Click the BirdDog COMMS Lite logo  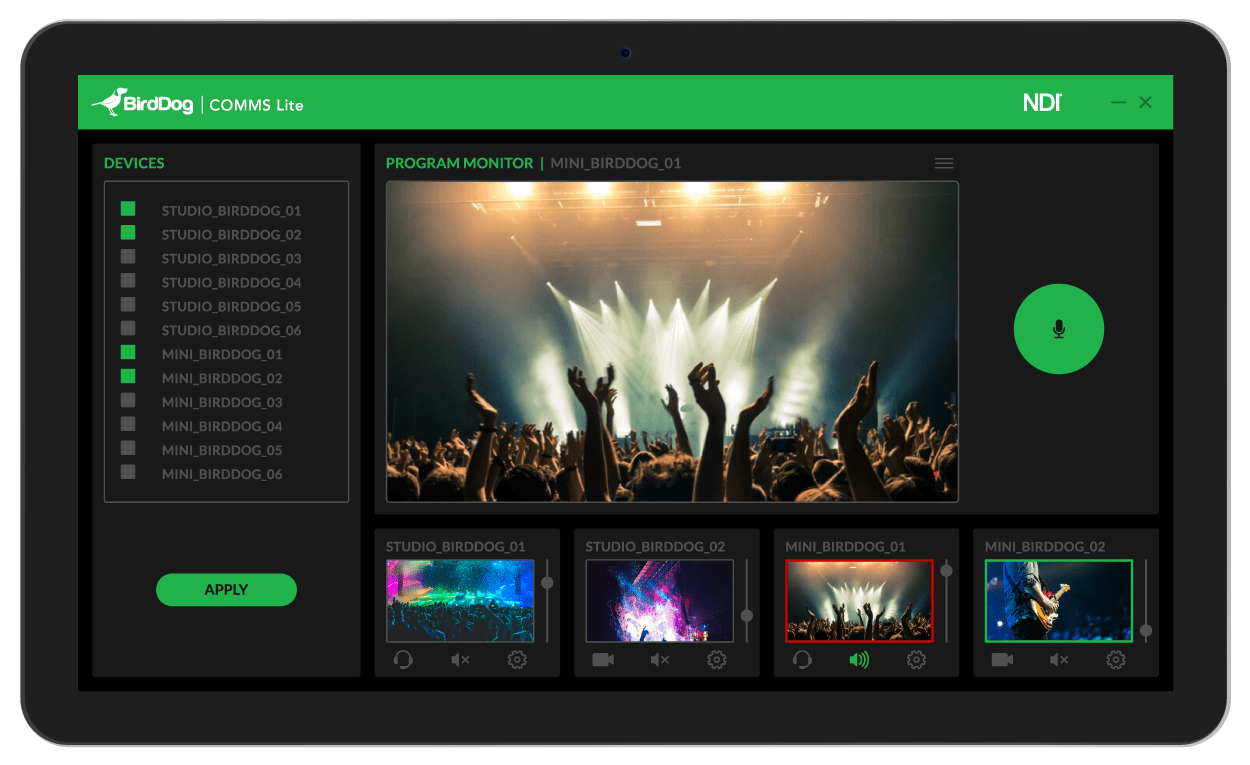(x=197, y=103)
